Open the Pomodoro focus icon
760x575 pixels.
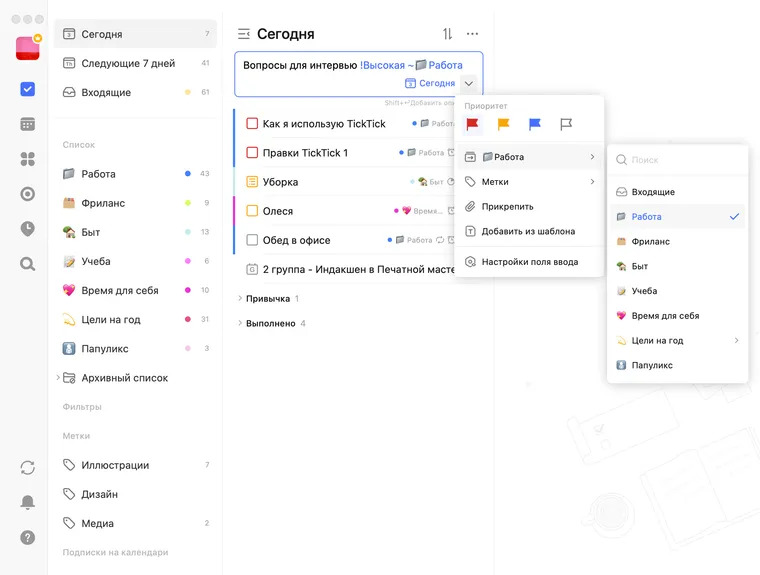(27, 194)
